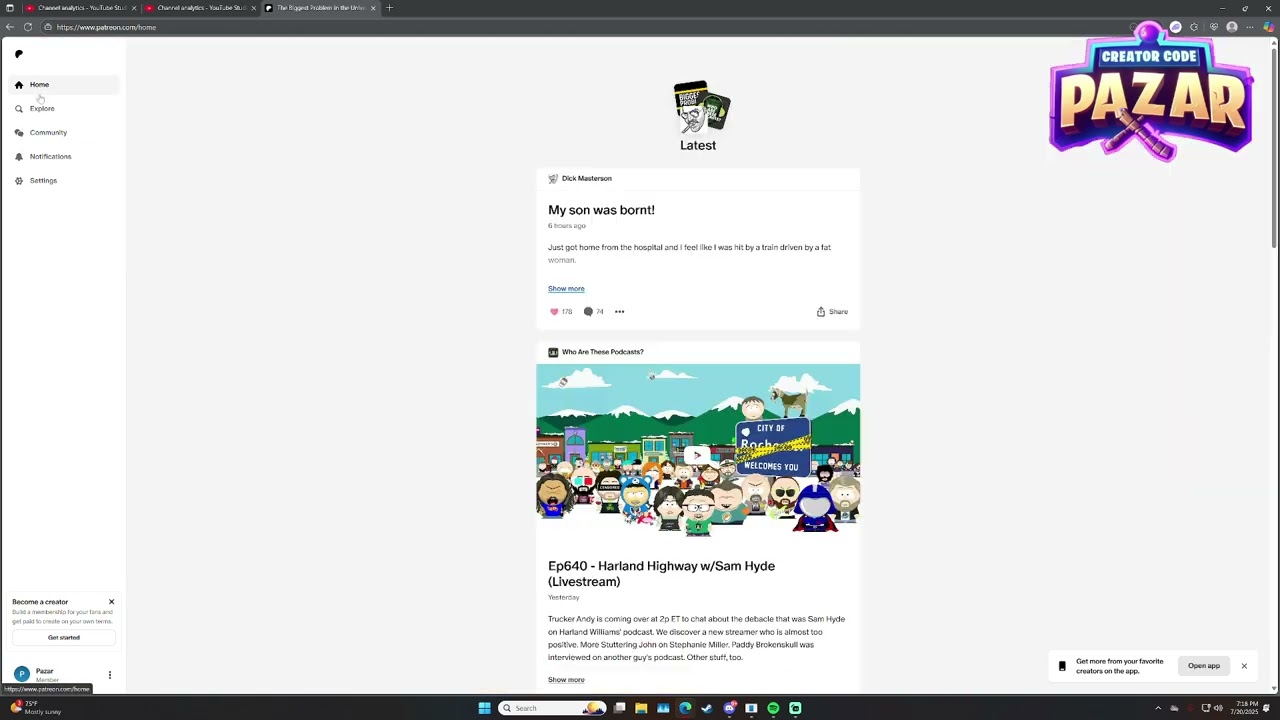
Task: Click the taskbar Search box
Action: coord(553,708)
